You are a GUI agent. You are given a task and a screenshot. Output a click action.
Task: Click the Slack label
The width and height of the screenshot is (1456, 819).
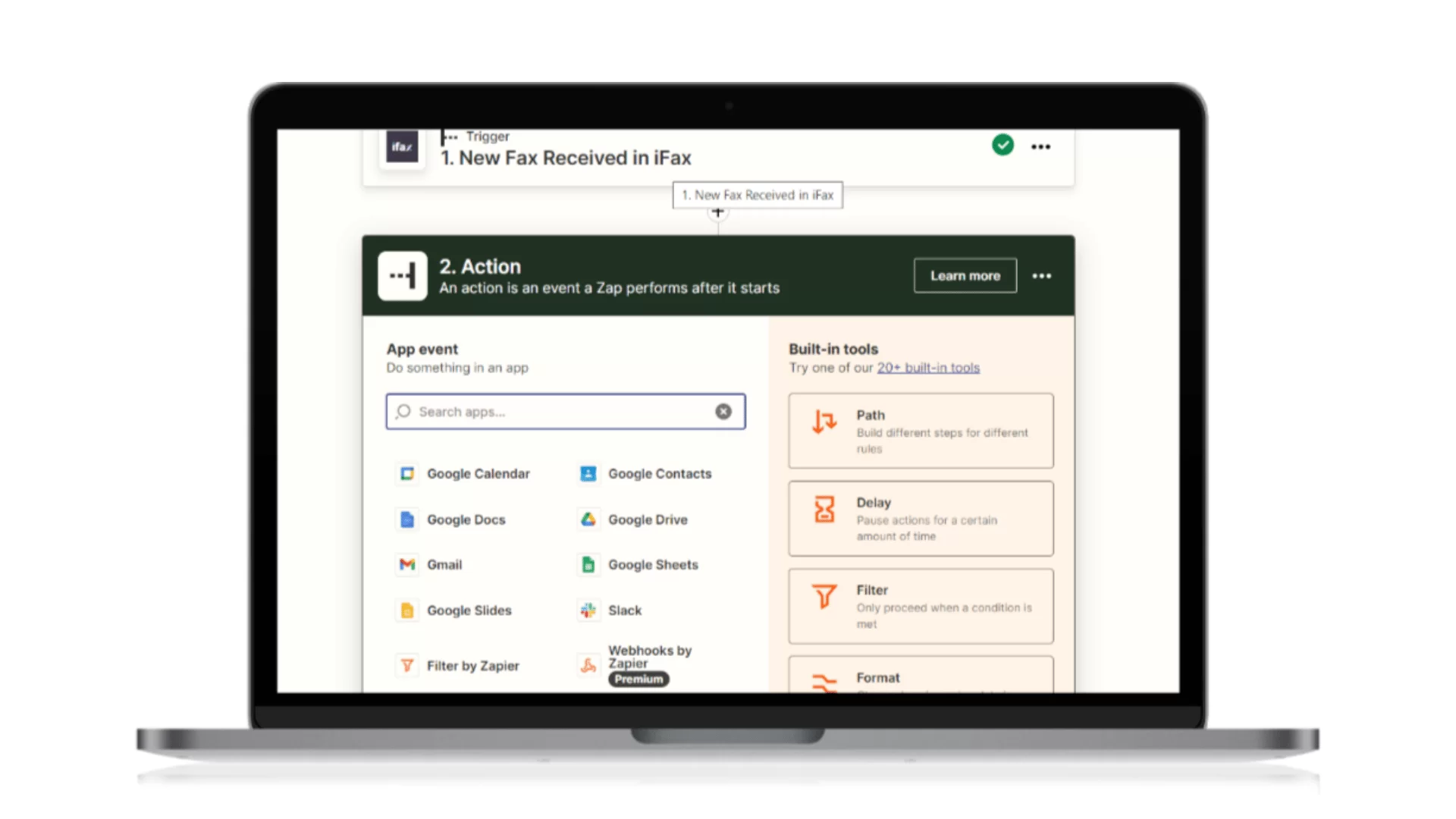pos(625,610)
